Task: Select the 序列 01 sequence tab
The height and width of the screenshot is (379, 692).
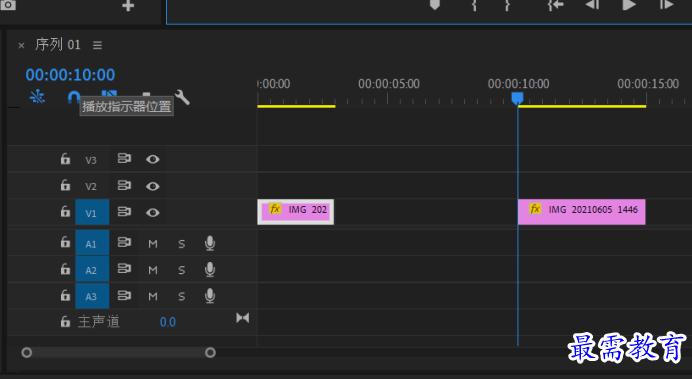Action: click(58, 45)
